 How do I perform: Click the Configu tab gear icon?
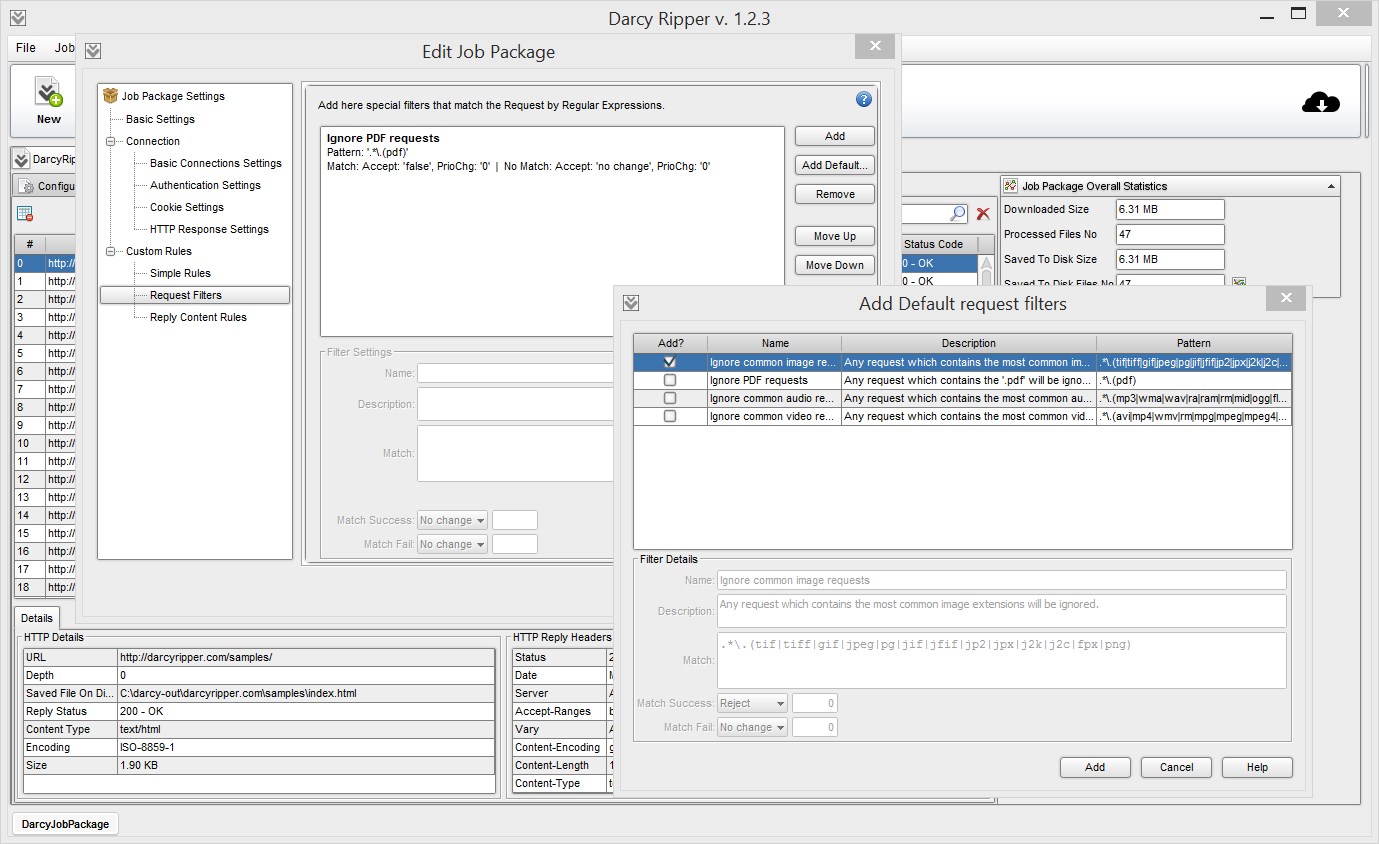26,186
